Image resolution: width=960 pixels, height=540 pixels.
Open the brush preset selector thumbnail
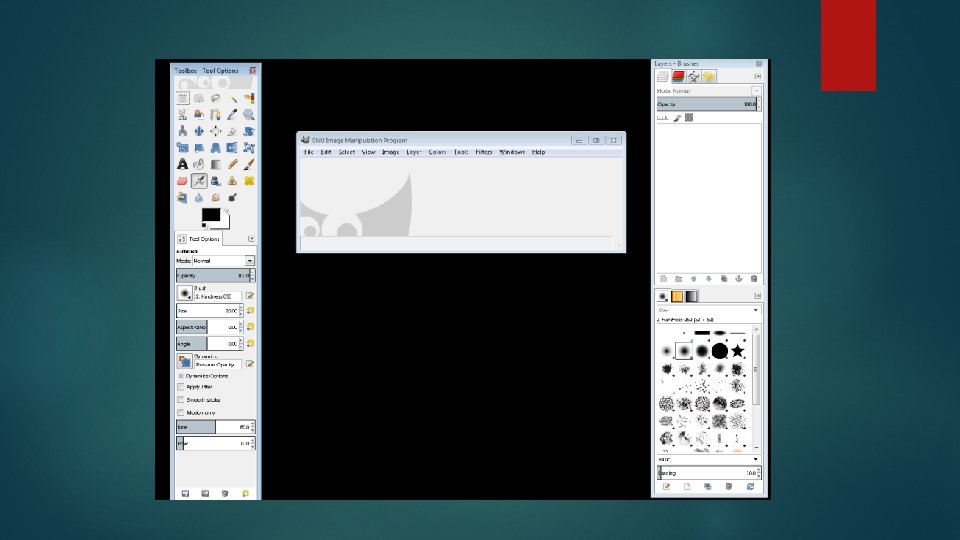pyautogui.click(x=184, y=293)
